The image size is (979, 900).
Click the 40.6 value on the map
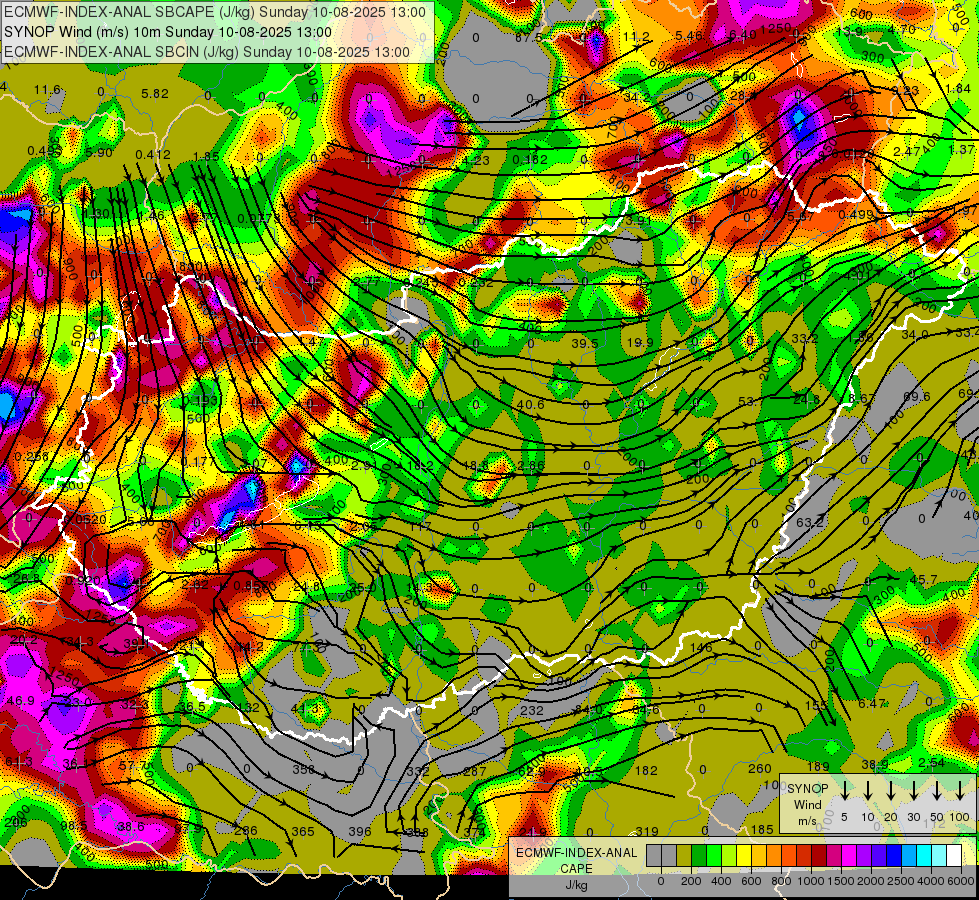pyautogui.click(x=531, y=404)
